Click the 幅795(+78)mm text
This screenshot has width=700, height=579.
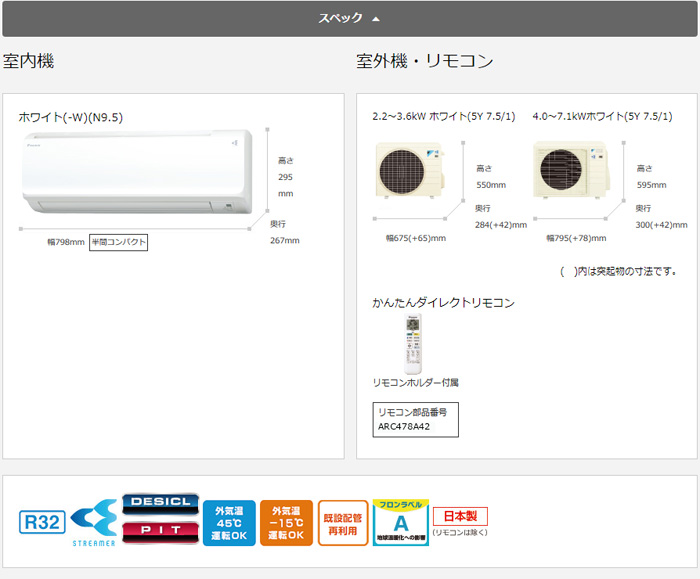point(576,238)
